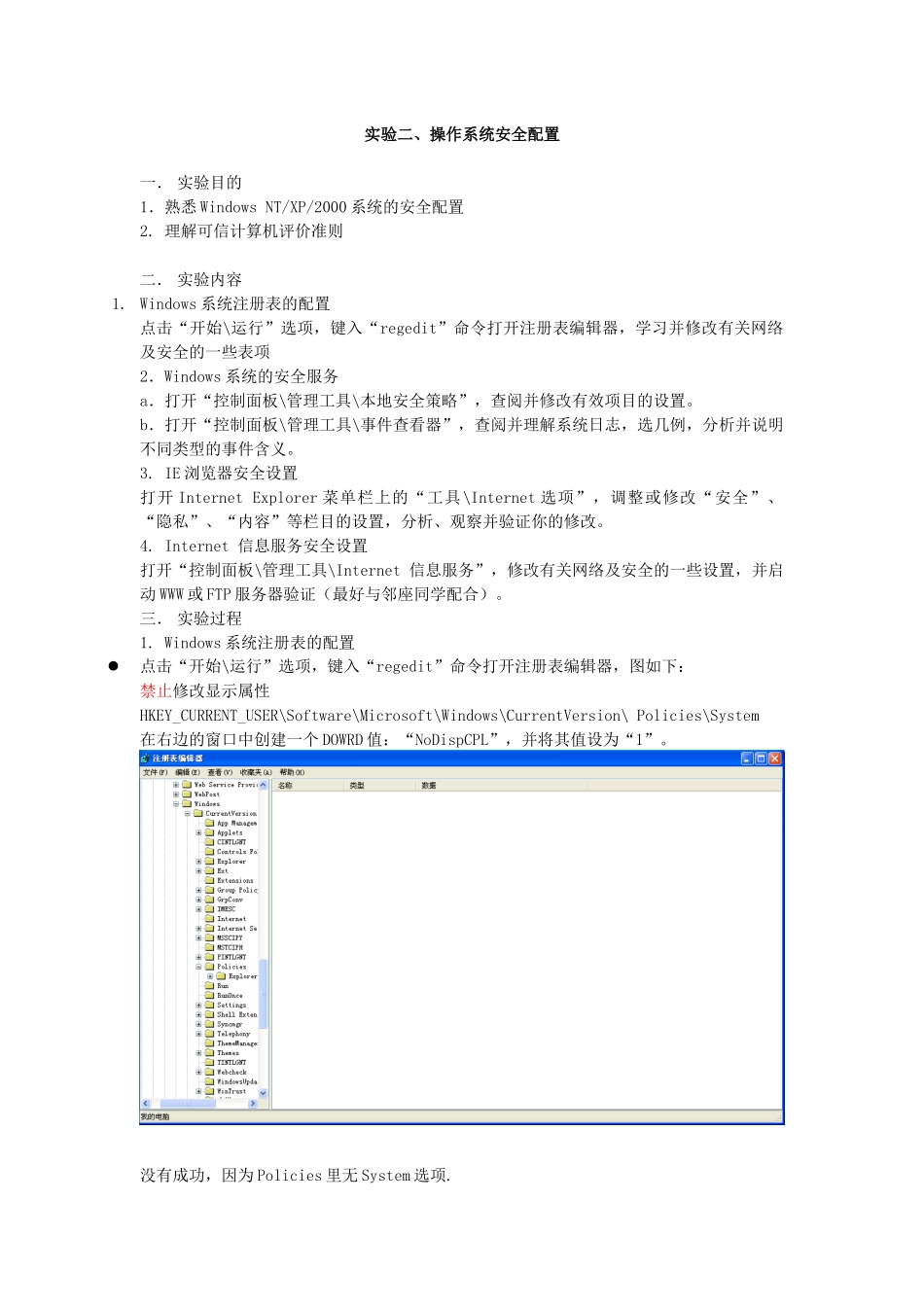Screen dimensions: 924x1307
Task: Open the 查看(V) menu
Action: pyautogui.click(x=220, y=772)
